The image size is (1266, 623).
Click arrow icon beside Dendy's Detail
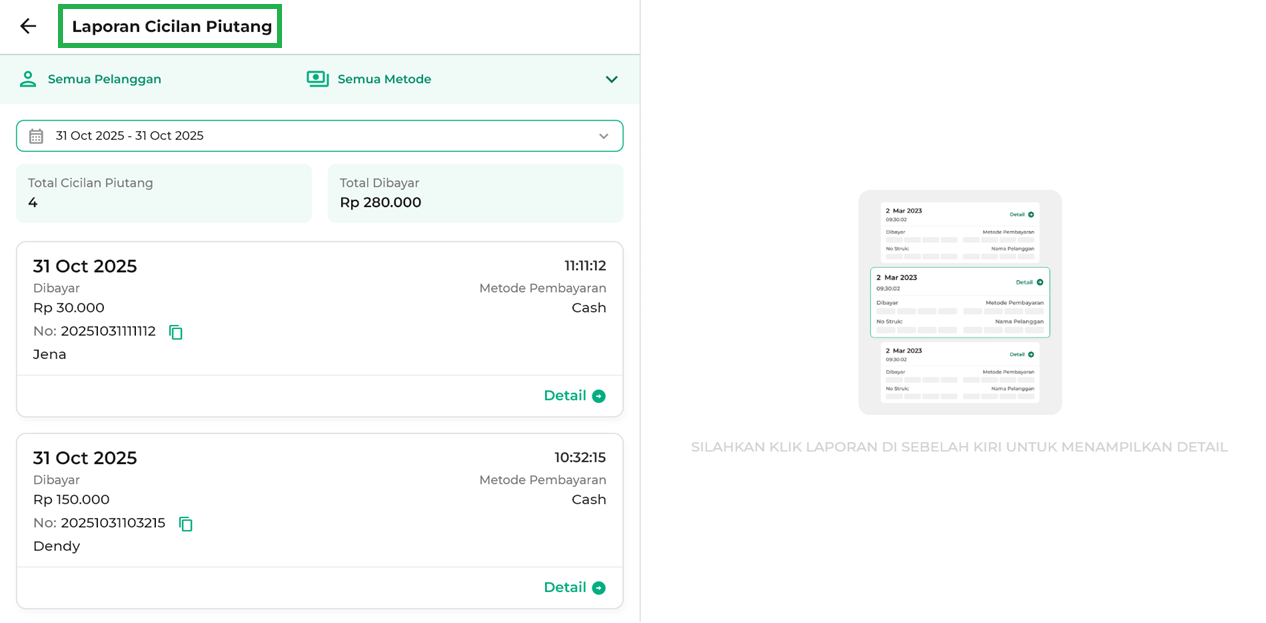point(599,588)
